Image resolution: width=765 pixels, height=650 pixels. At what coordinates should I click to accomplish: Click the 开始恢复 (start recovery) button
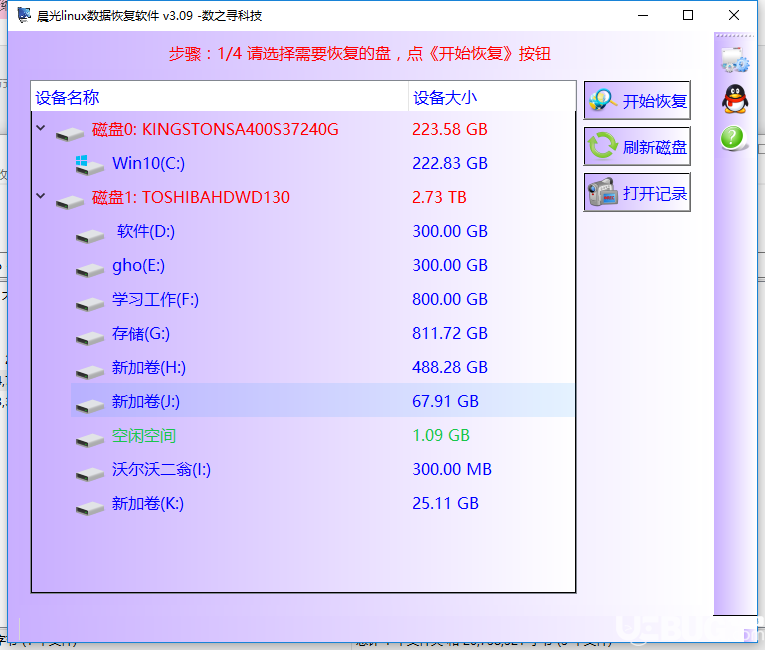coord(637,101)
